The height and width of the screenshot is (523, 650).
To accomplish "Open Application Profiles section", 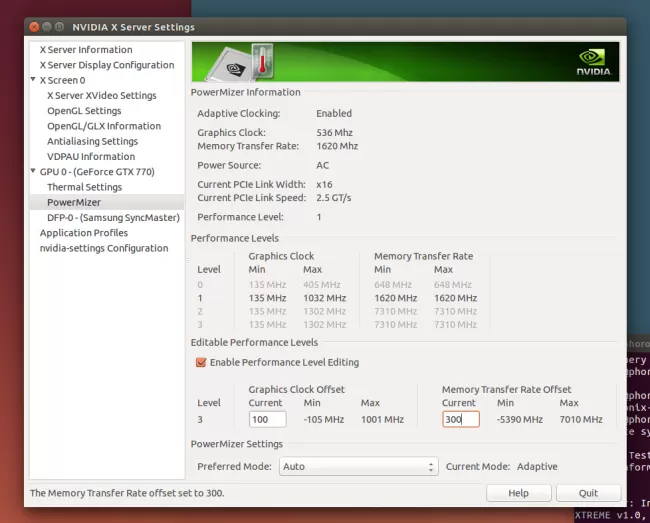I will tap(84, 233).
